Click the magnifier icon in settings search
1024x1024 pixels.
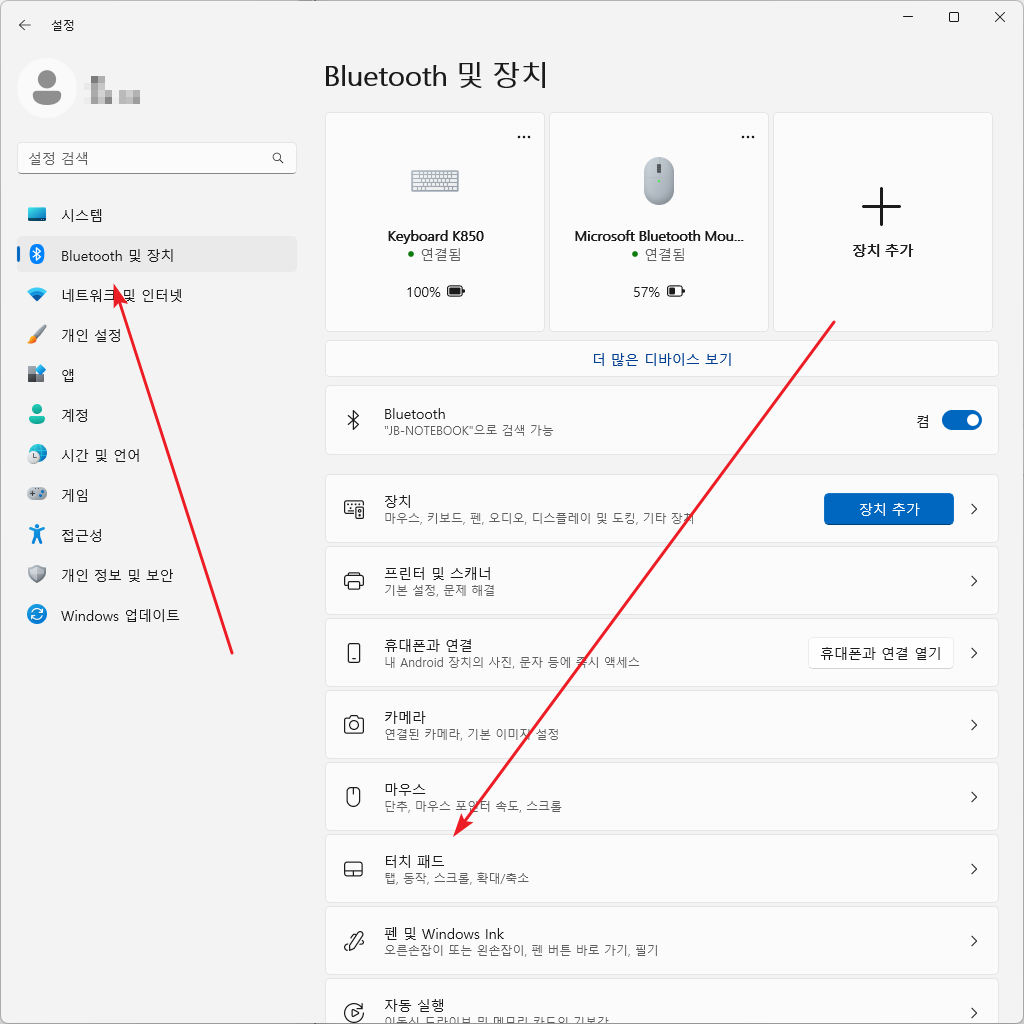pos(278,158)
